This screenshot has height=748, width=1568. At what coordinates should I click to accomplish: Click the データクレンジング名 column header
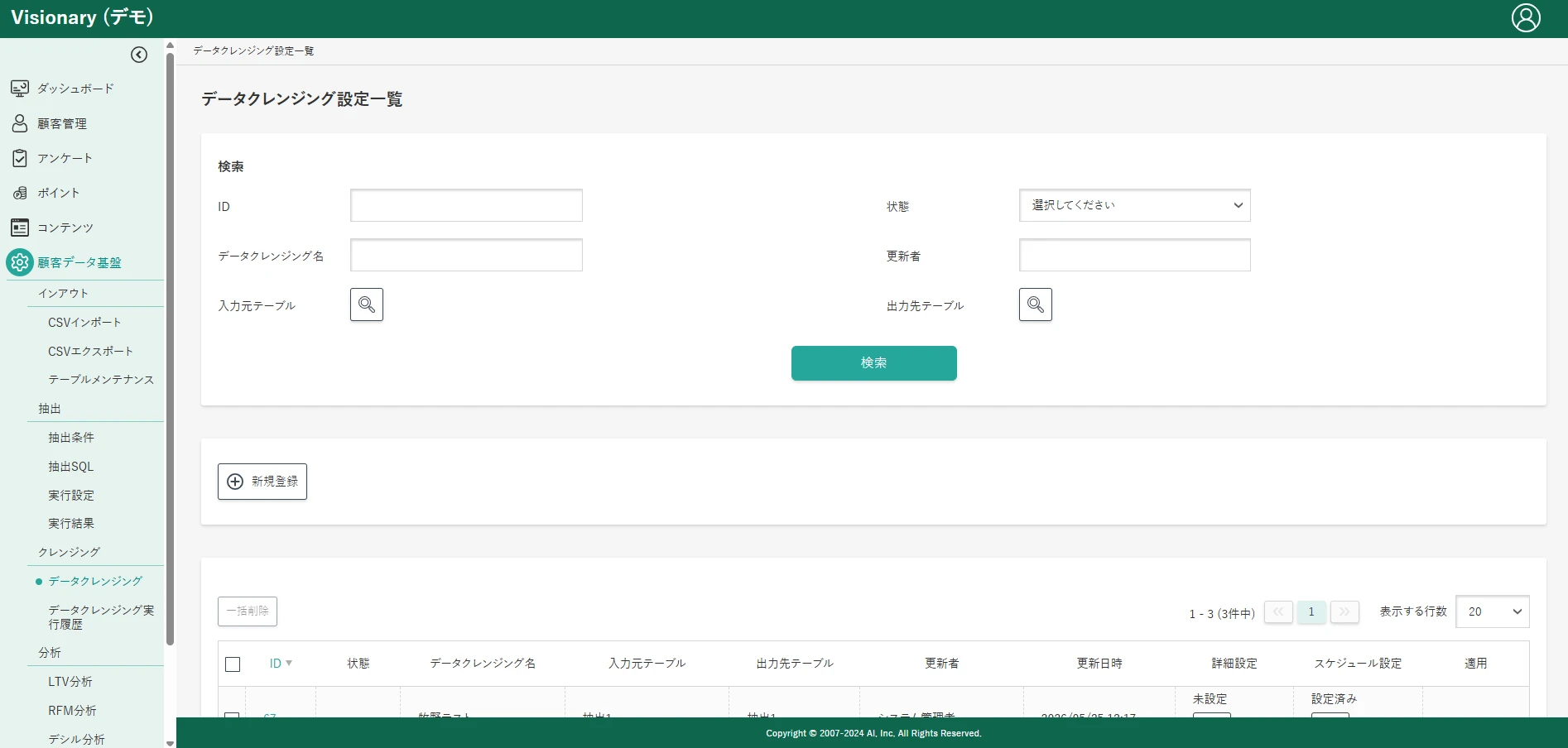(x=483, y=664)
